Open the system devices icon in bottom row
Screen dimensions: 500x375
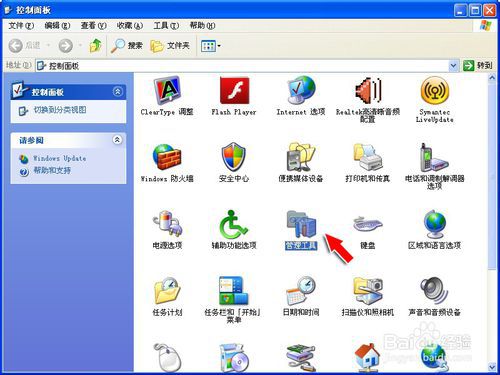(301, 357)
